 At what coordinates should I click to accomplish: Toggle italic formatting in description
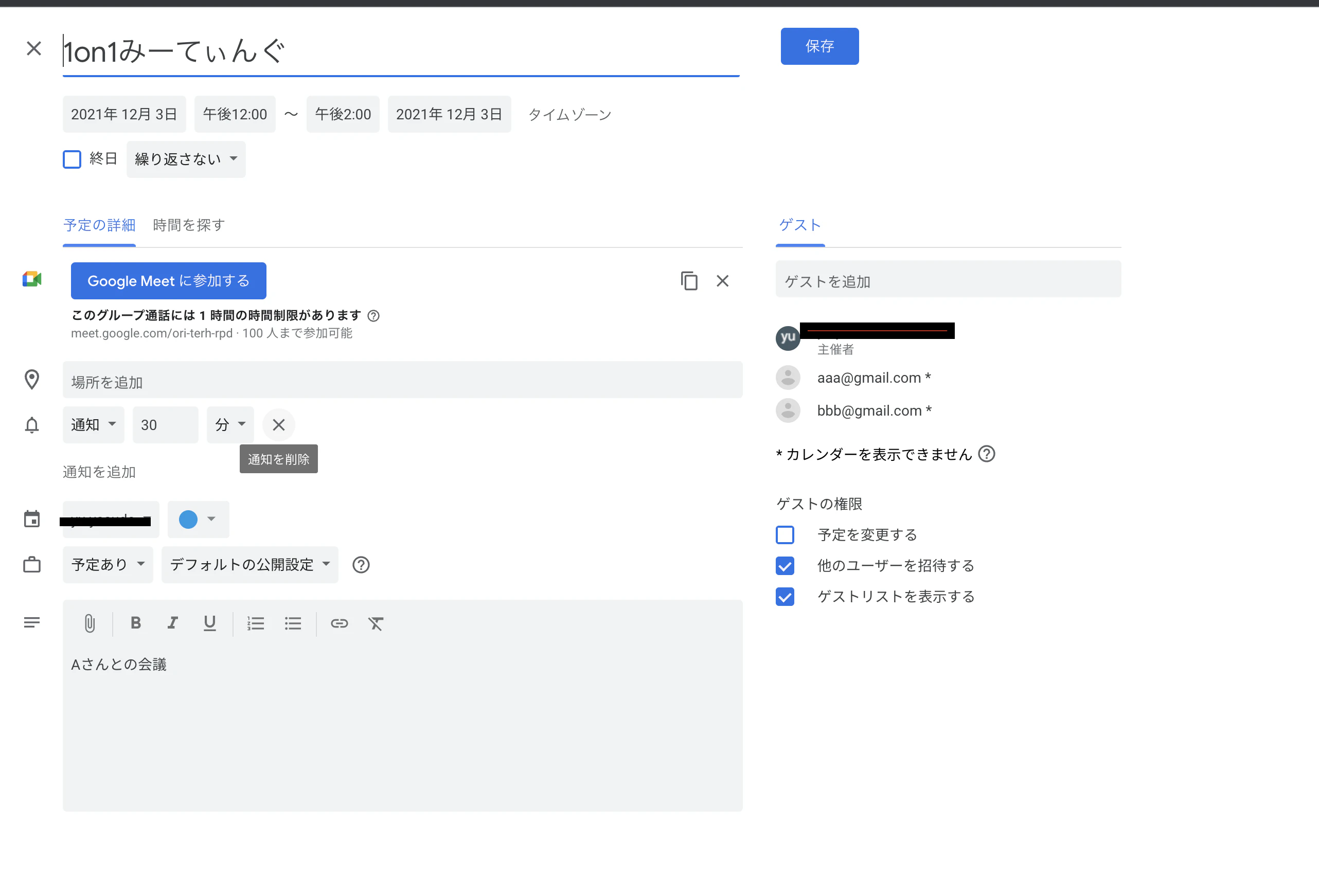pos(172,622)
